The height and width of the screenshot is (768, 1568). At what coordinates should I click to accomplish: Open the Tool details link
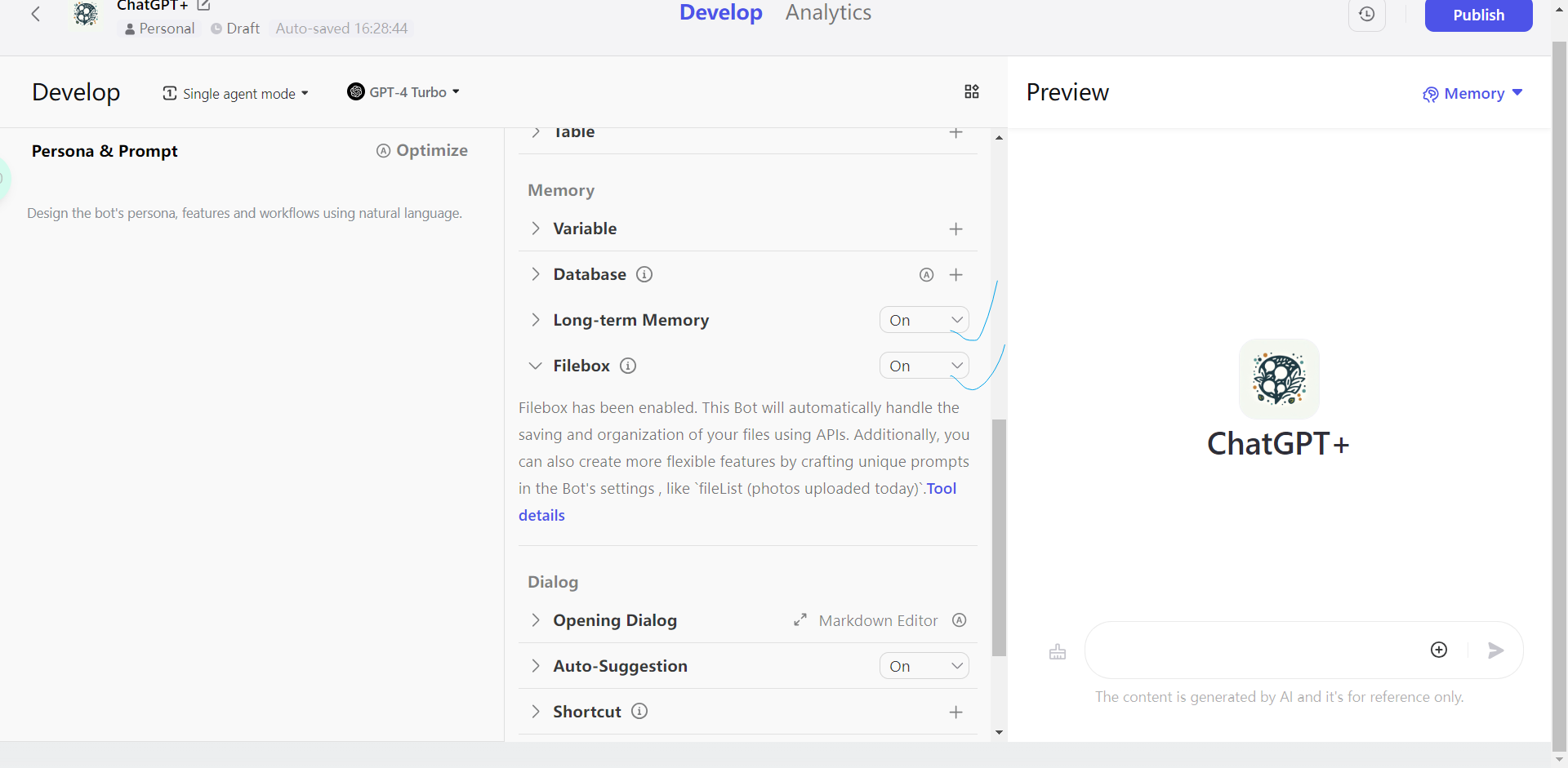pyautogui.click(x=941, y=489)
